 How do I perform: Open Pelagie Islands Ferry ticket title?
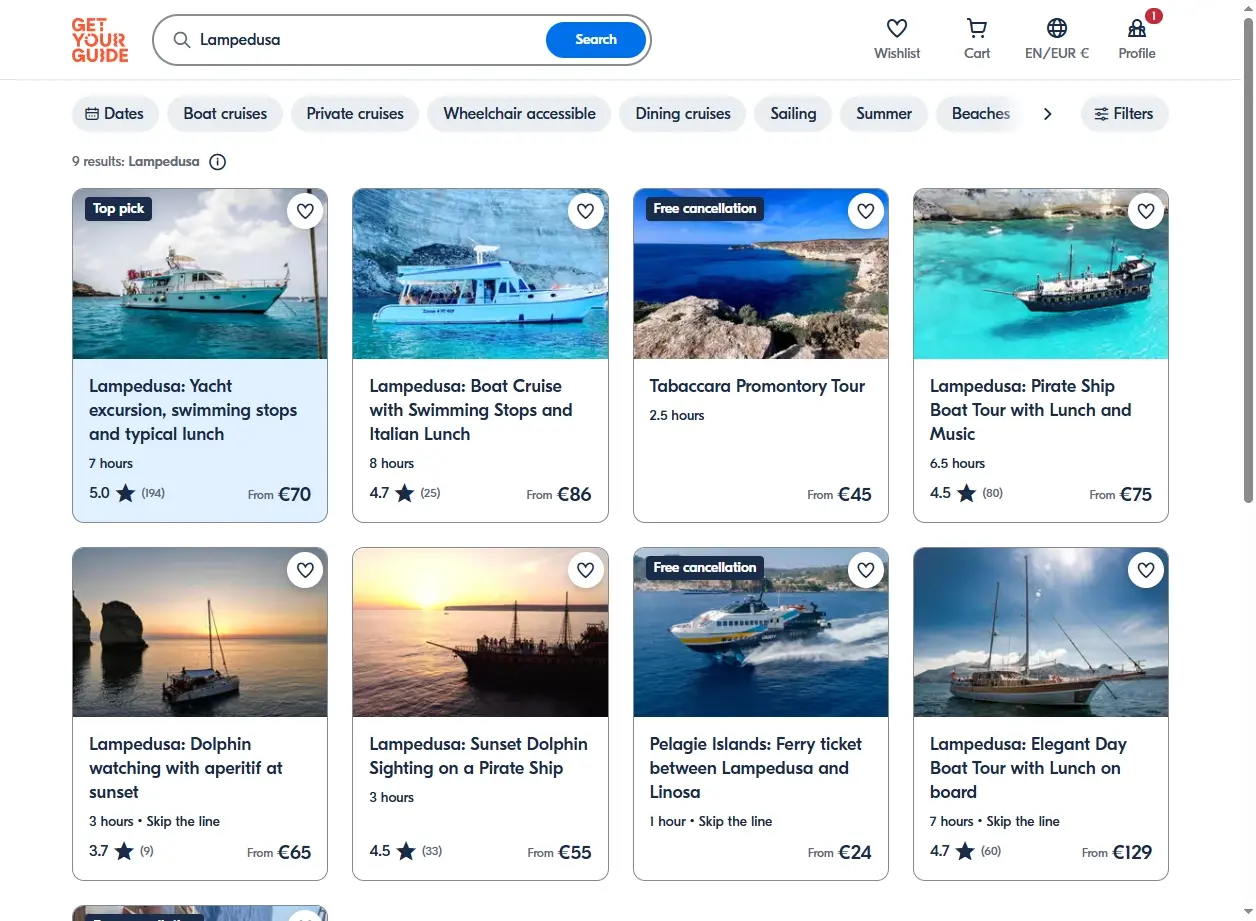point(755,768)
